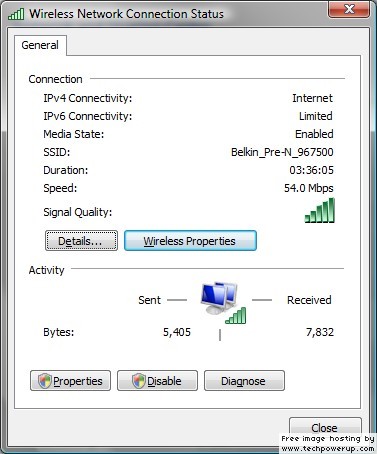Disable the wireless connection

coord(157,381)
